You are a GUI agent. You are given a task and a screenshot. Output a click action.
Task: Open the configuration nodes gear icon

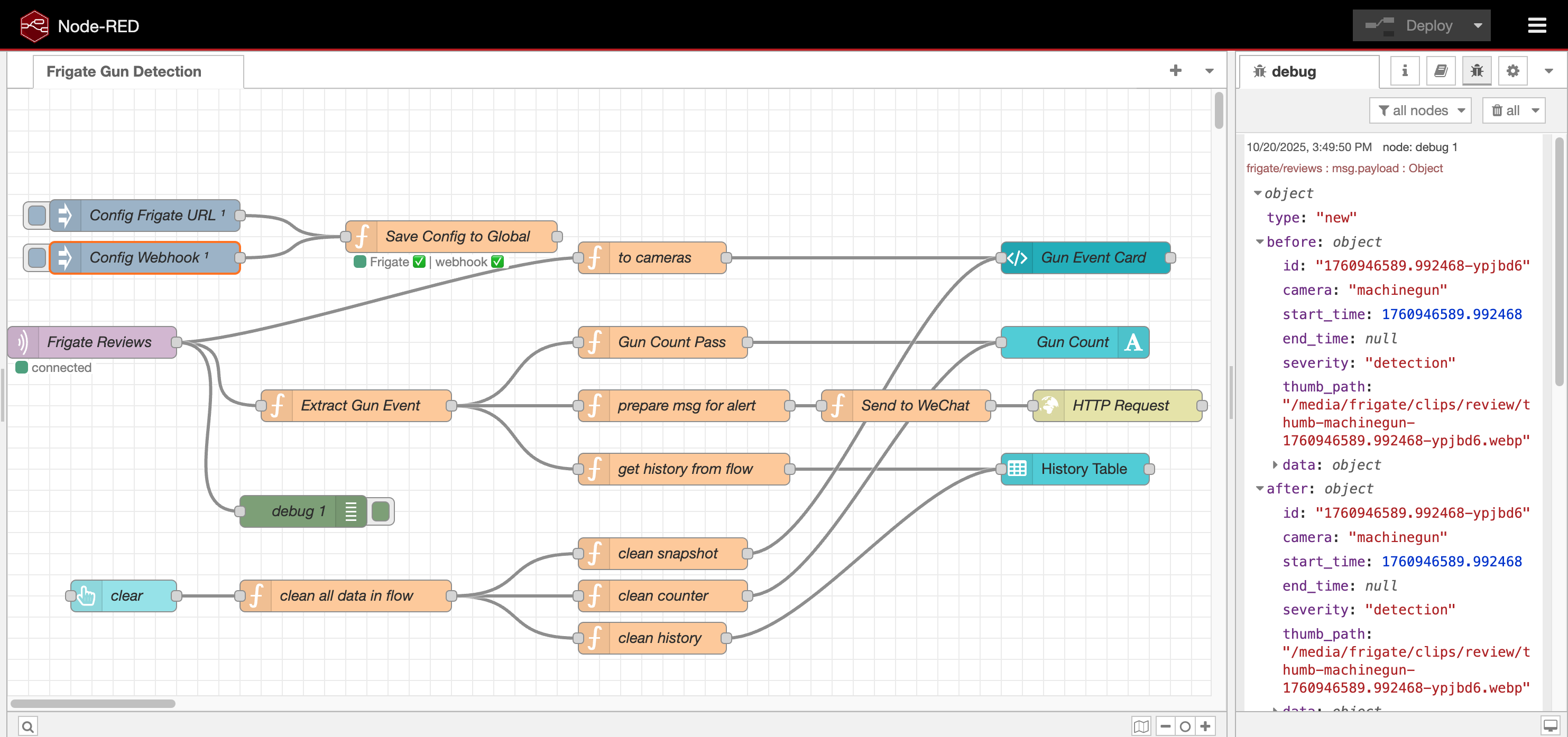1512,71
